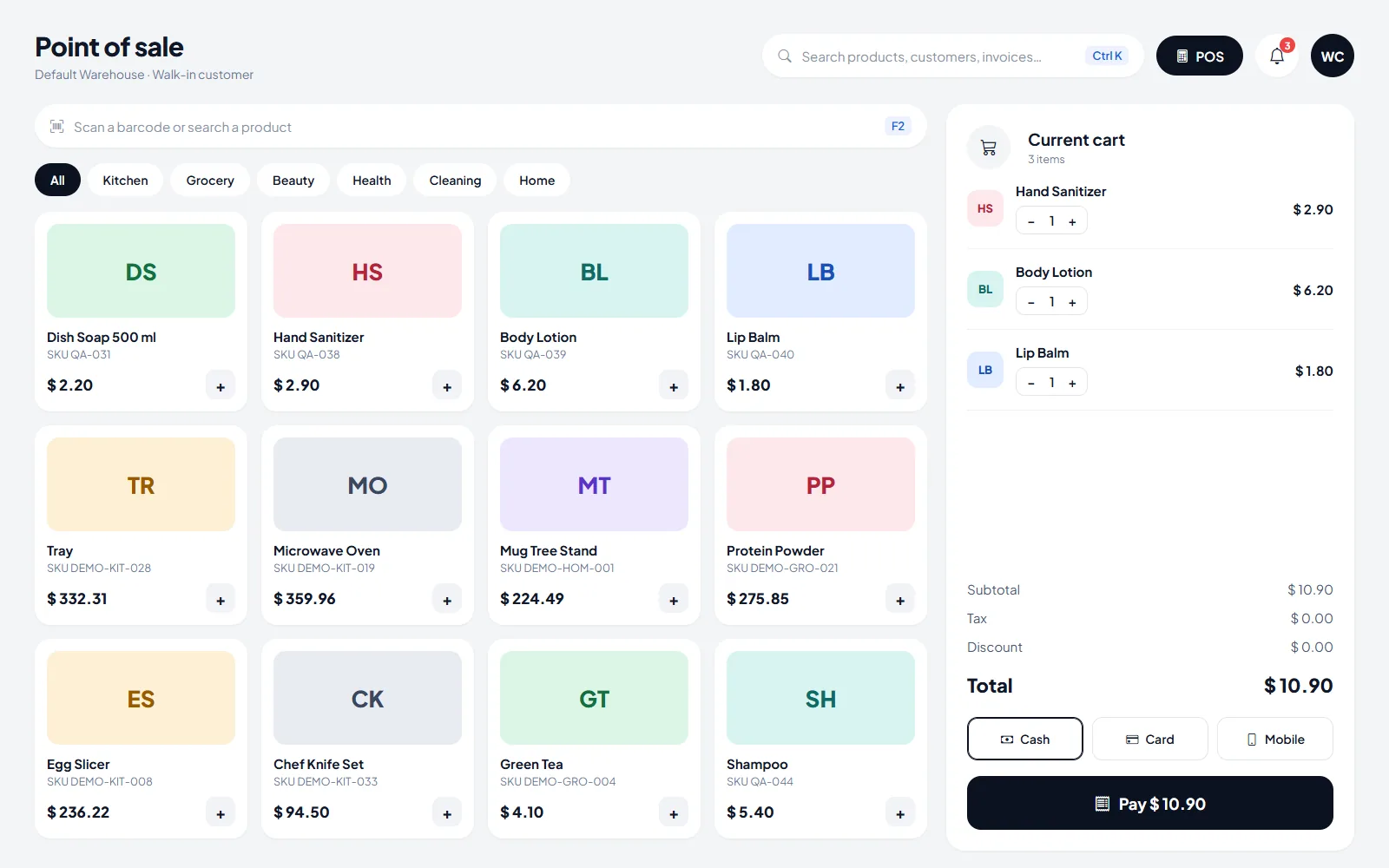Click the LB badge in cart
1389x868 pixels.
click(985, 370)
